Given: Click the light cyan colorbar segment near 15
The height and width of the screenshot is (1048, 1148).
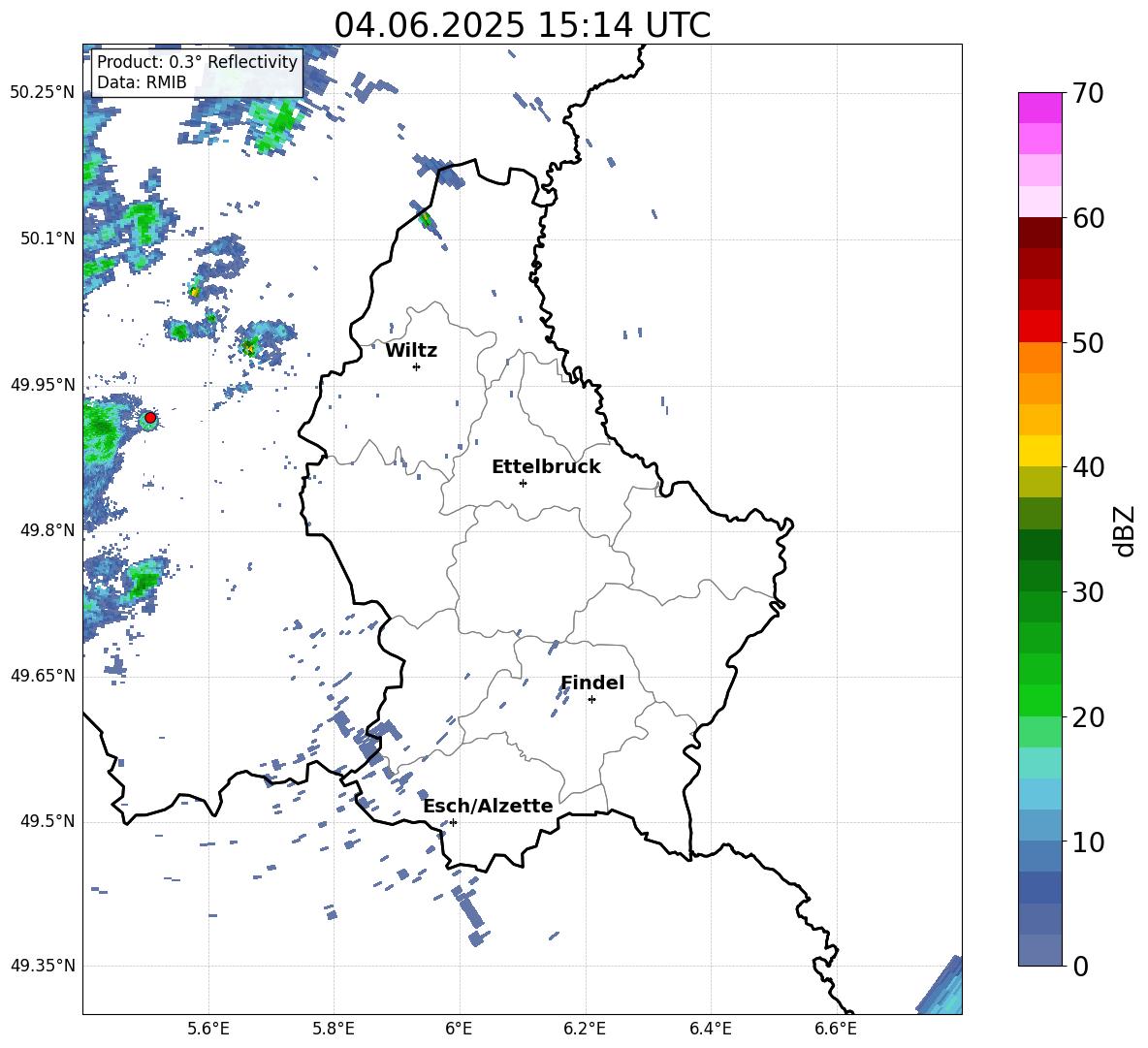Looking at the screenshot, I should tap(1039, 763).
